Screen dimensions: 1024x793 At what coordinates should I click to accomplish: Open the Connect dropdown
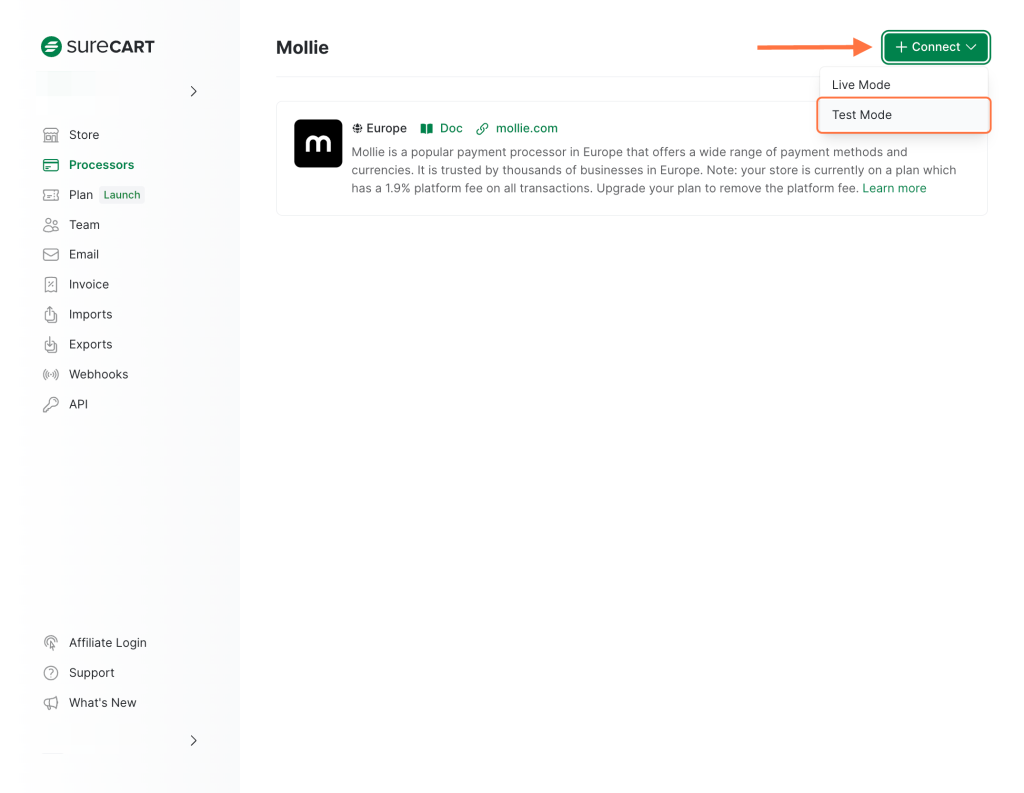(x=934, y=47)
